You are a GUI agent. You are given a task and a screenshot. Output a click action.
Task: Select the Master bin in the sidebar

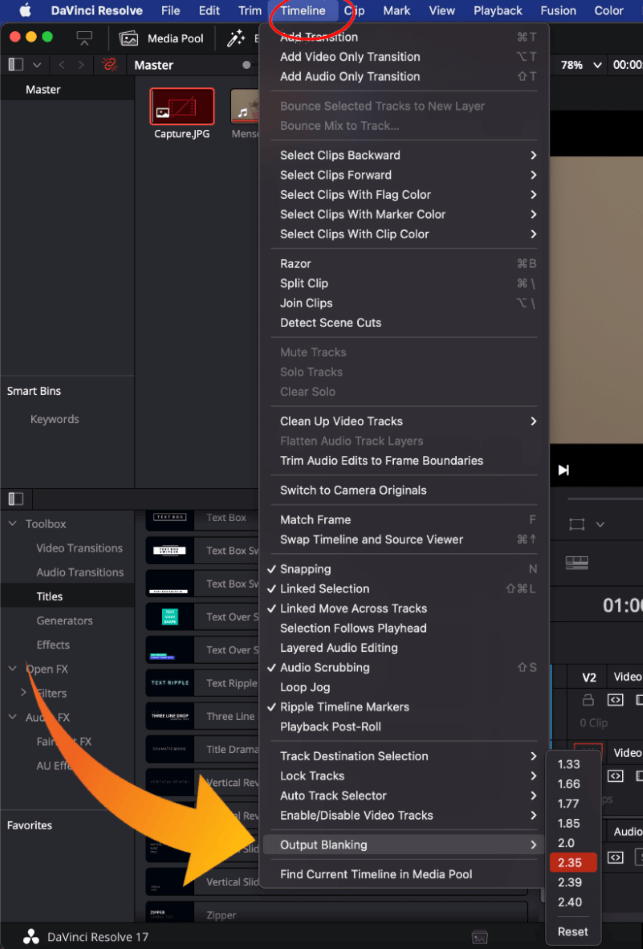pos(43,90)
